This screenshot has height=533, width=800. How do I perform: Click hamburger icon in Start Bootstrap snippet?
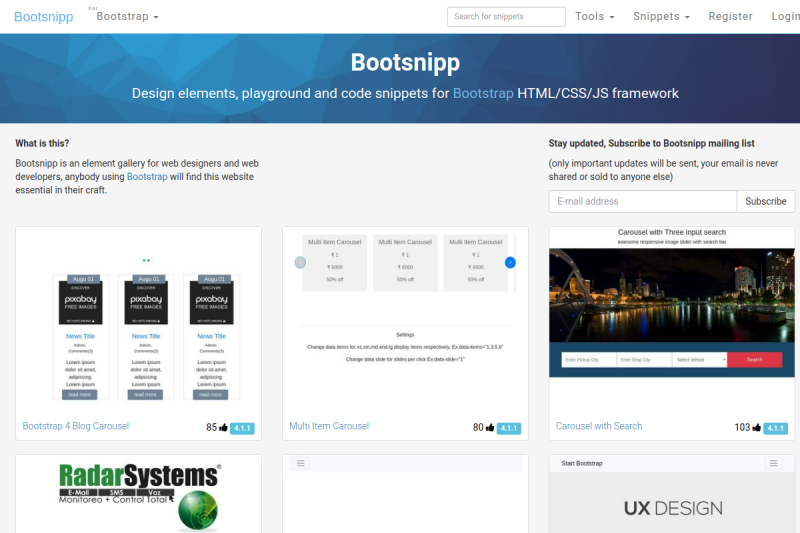pyautogui.click(x=773, y=463)
